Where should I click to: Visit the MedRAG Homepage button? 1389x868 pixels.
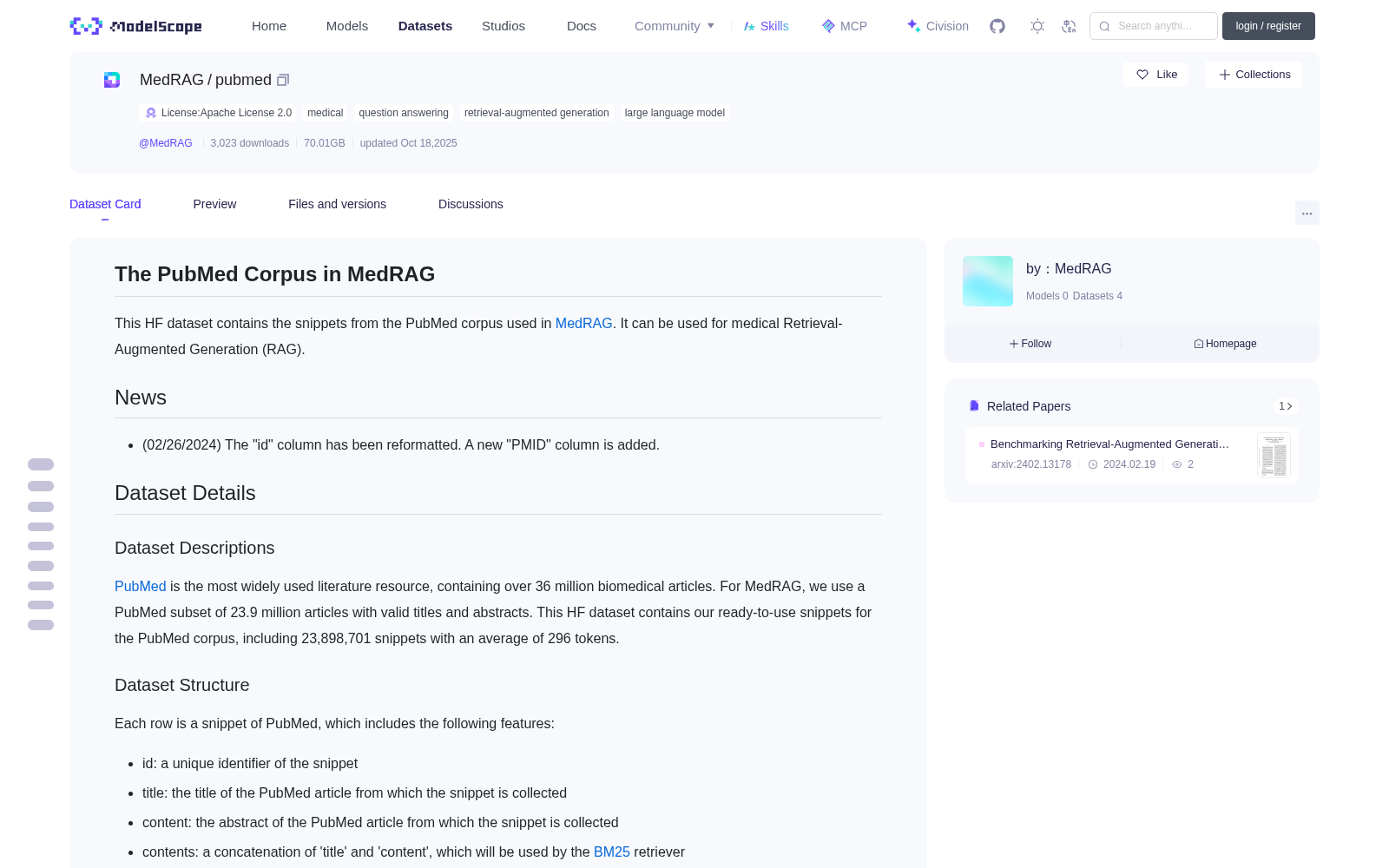1225,344
